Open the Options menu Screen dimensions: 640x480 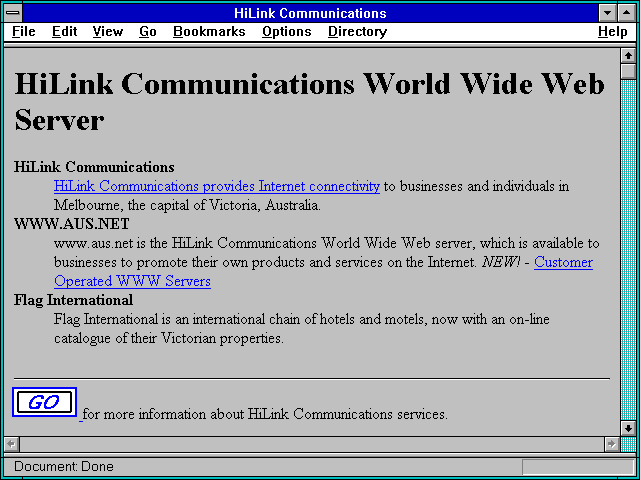click(287, 32)
